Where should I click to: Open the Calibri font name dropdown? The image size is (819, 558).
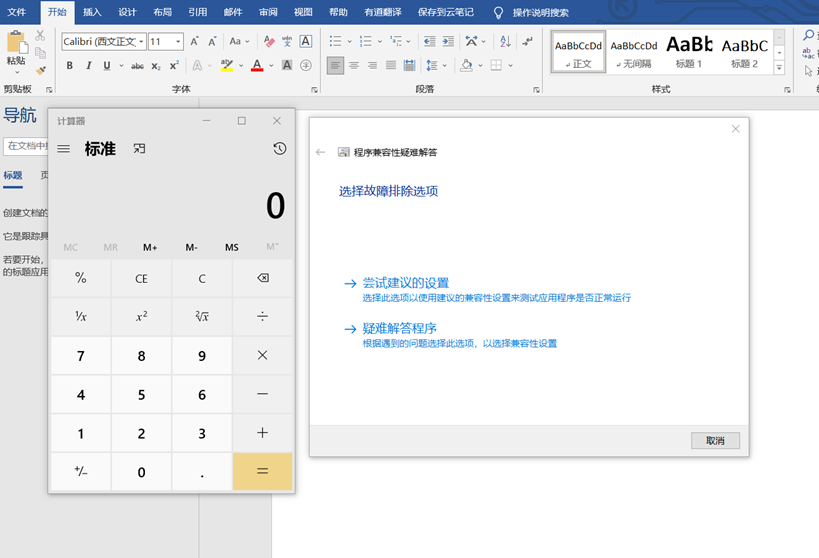click(x=142, y=42)
